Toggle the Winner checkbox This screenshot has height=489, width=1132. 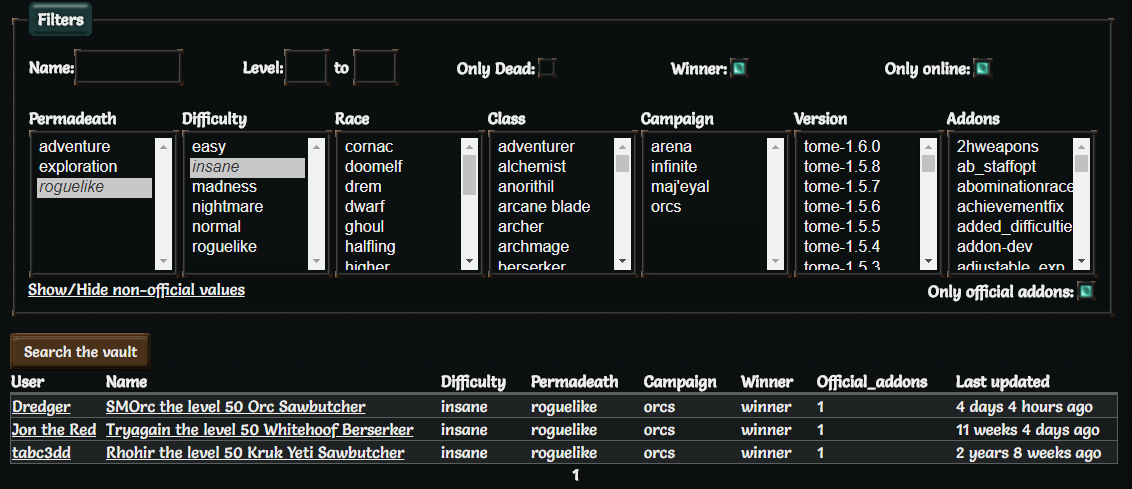740,68
